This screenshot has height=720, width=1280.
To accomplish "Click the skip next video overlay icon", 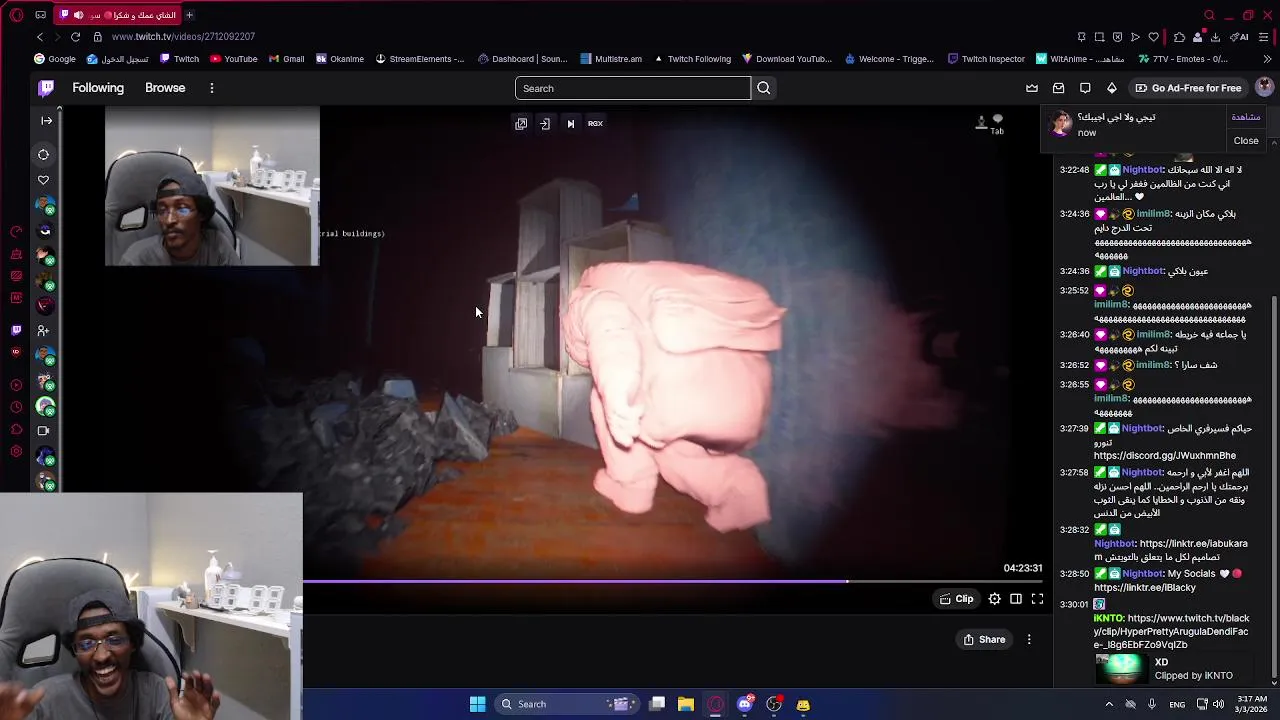I will pyautogui.click(x=570, y=123).
